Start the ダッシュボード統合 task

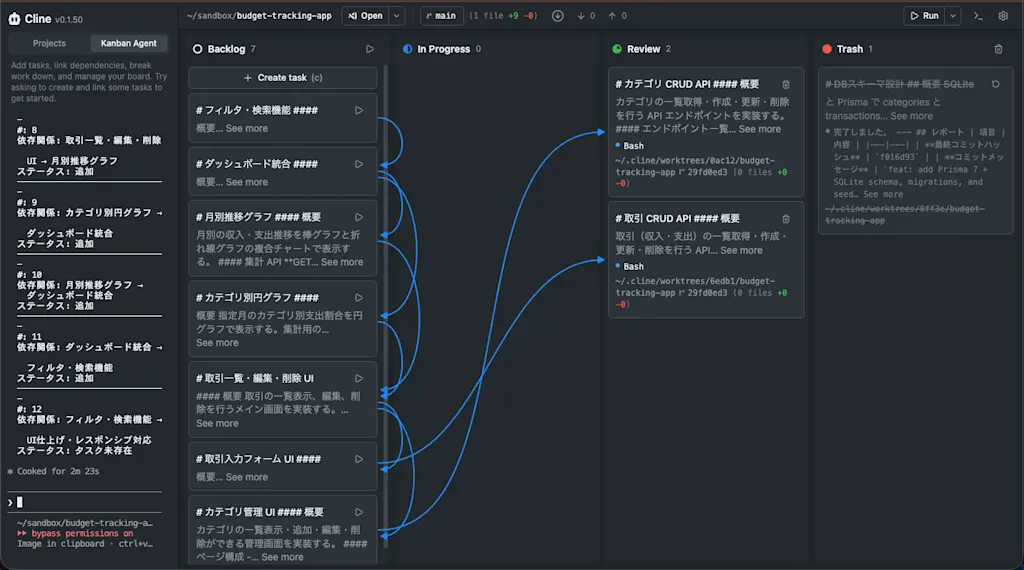point(359,164)
